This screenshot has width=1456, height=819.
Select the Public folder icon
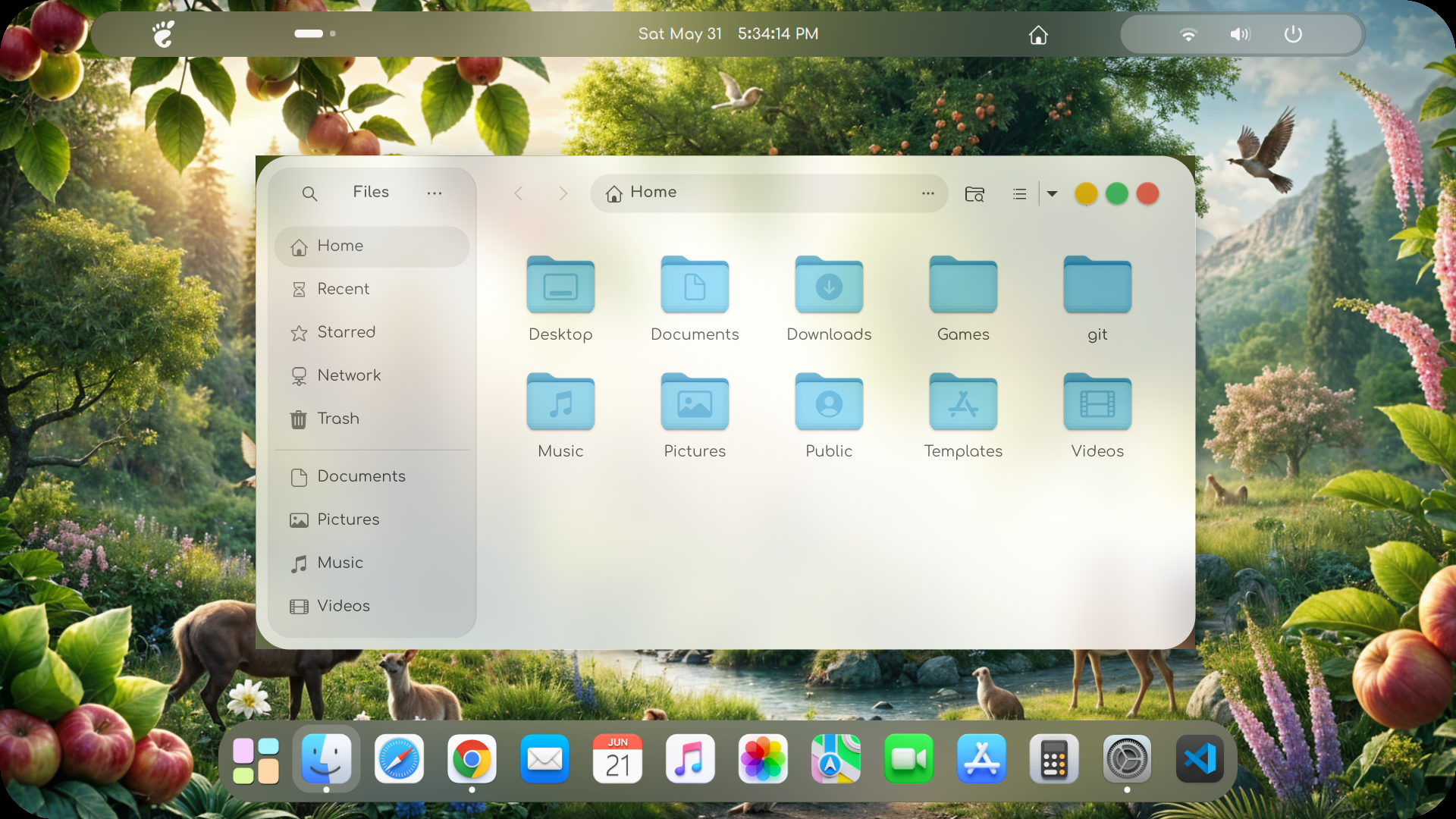pos(829,401)
